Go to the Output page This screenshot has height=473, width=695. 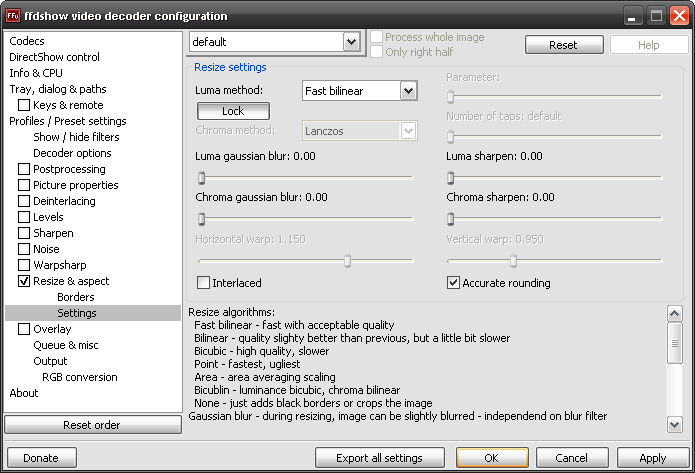[50, 361]
